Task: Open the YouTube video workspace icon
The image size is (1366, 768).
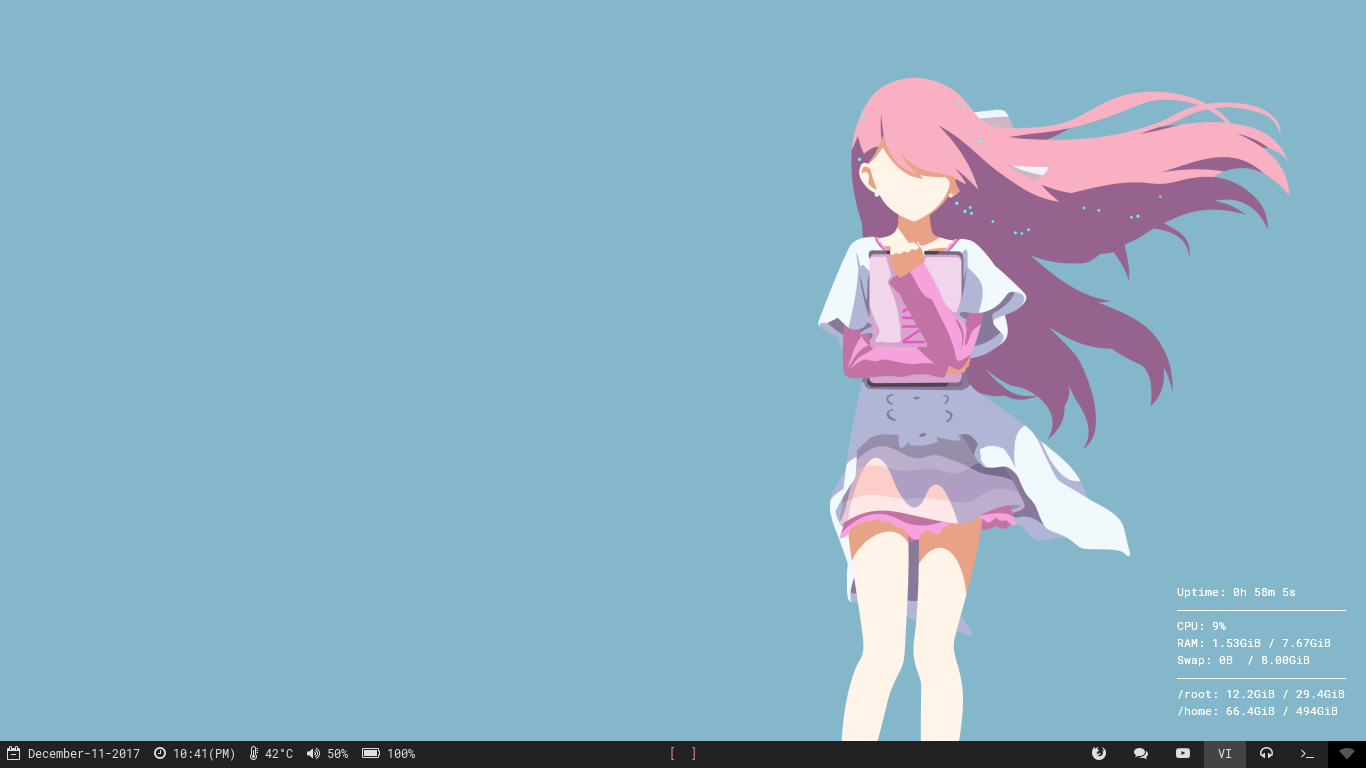Action: [1183, 754]
